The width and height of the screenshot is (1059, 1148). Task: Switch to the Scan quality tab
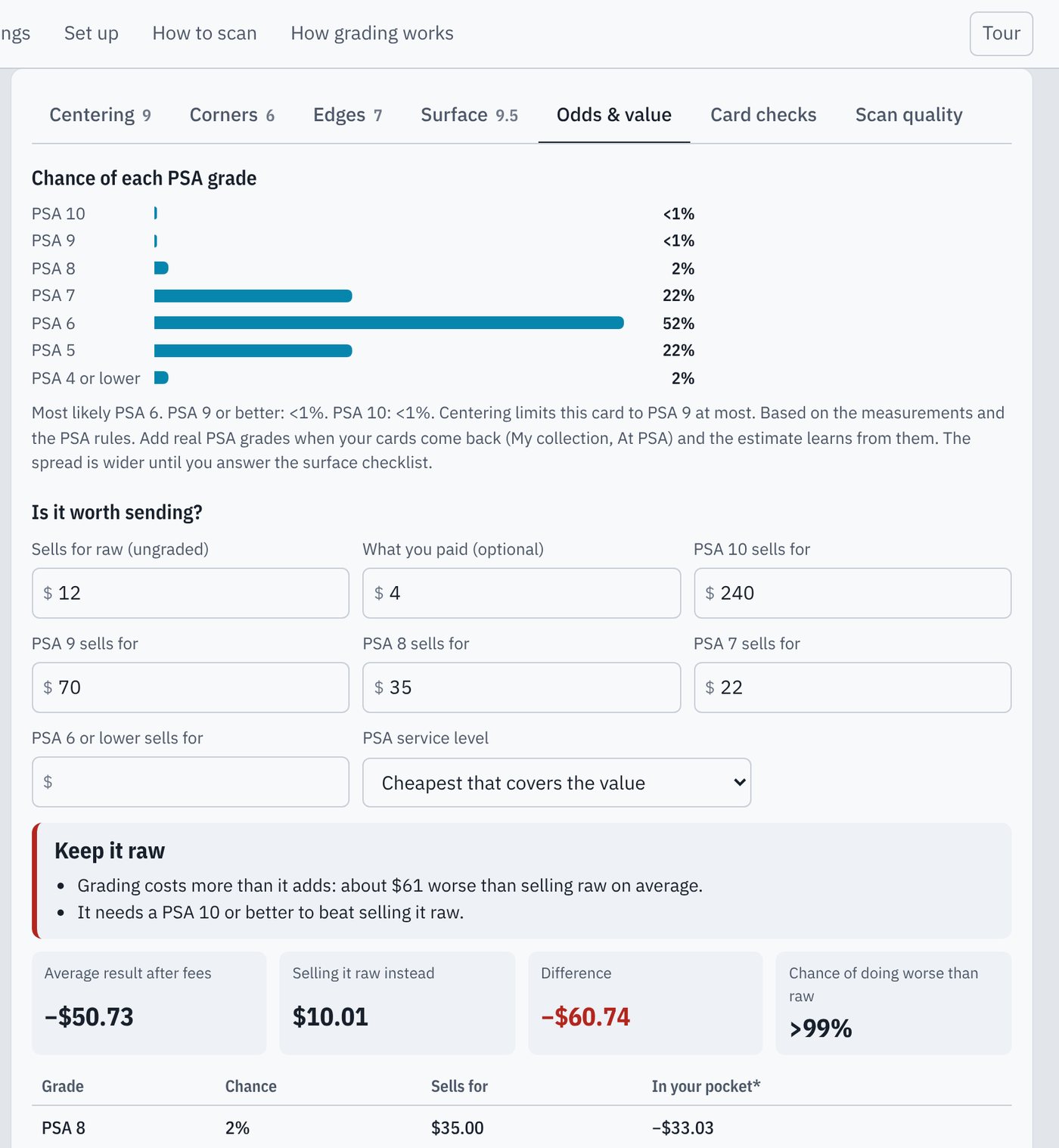tap(908, 115)
